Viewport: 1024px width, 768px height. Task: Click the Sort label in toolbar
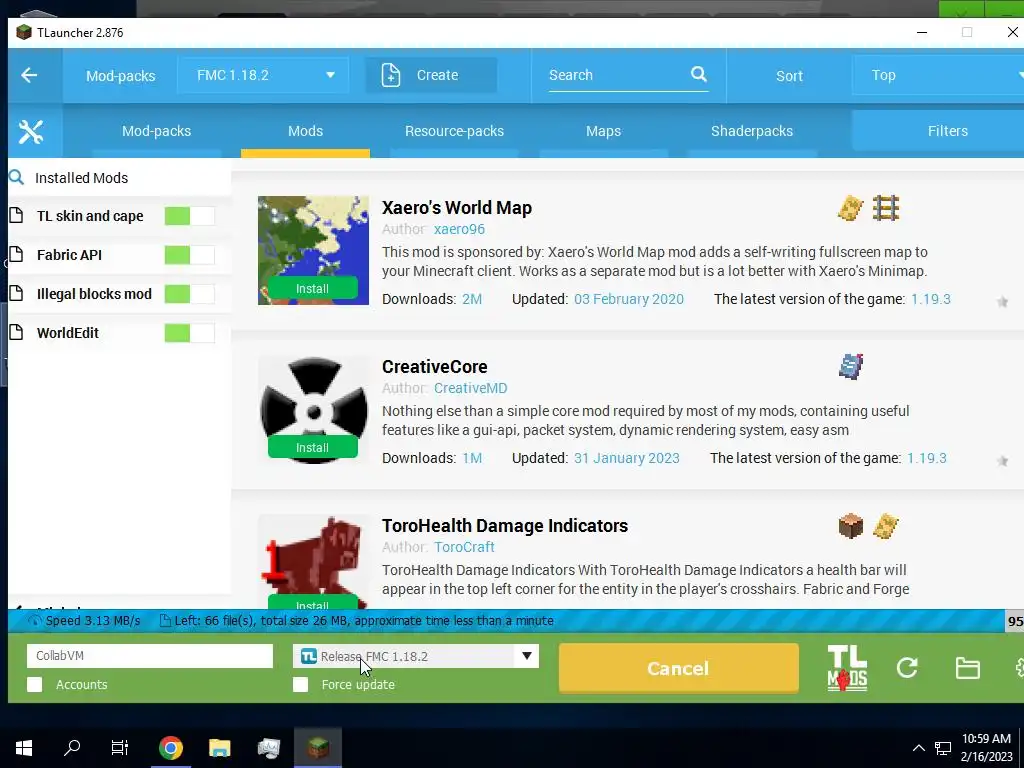click(x=789, y=76)
